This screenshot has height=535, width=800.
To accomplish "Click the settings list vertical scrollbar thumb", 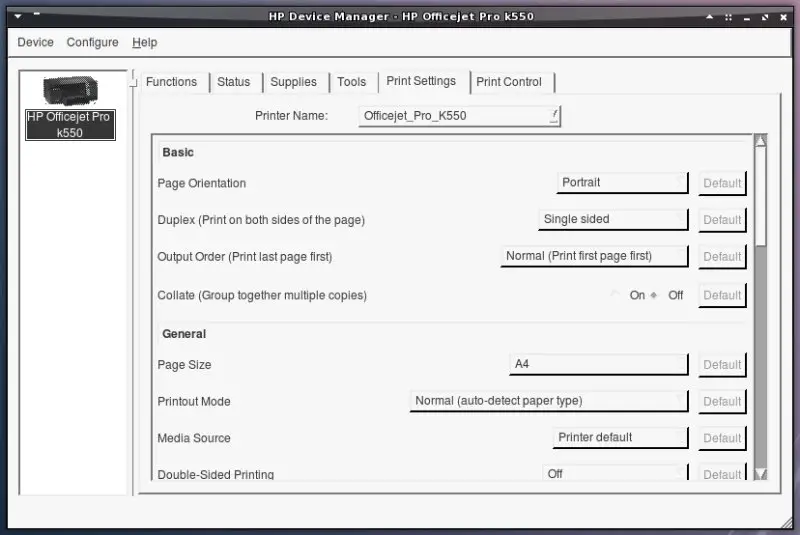I will click(x=760, y=196).
